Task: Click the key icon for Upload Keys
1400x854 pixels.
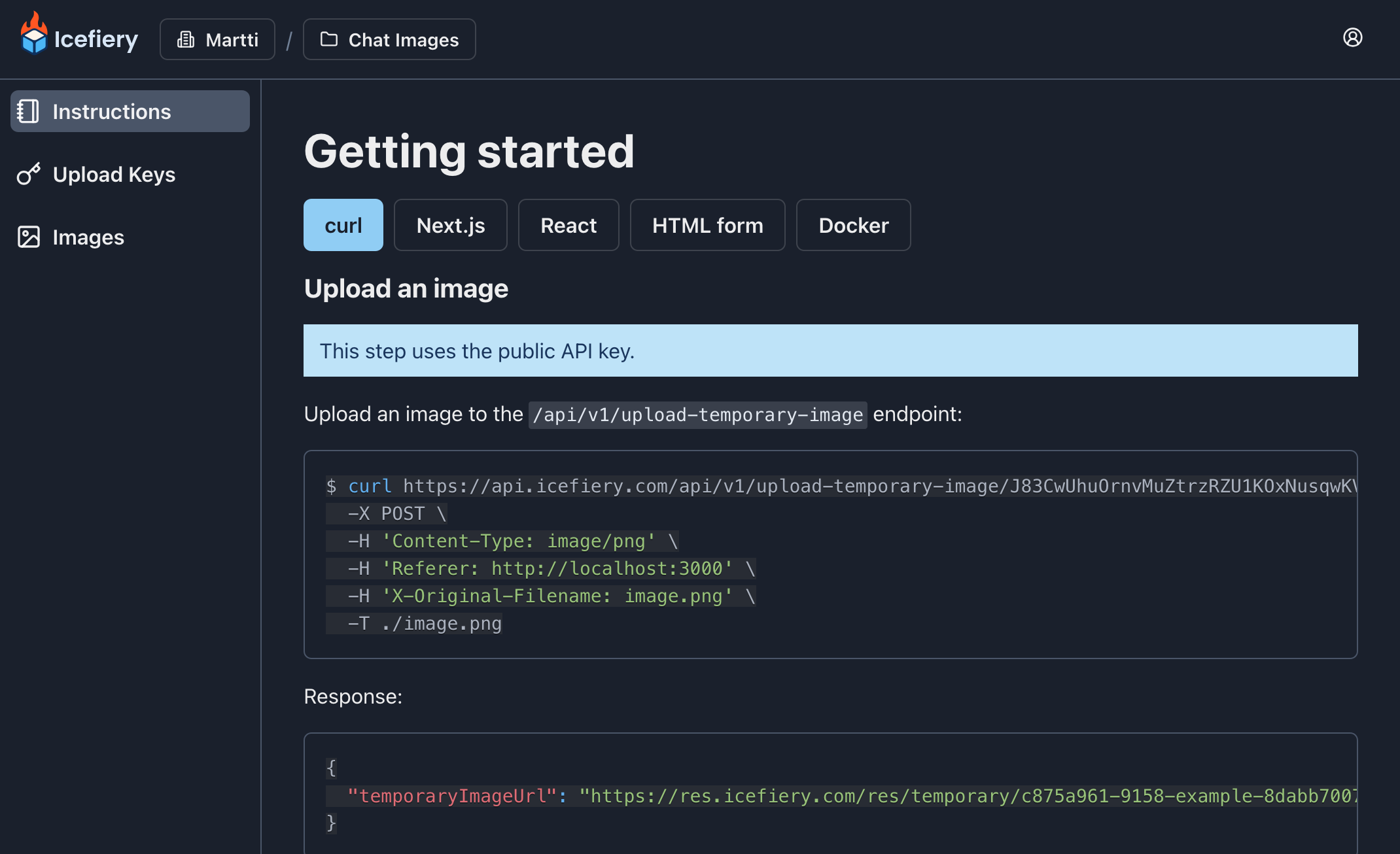Action: 29,174
